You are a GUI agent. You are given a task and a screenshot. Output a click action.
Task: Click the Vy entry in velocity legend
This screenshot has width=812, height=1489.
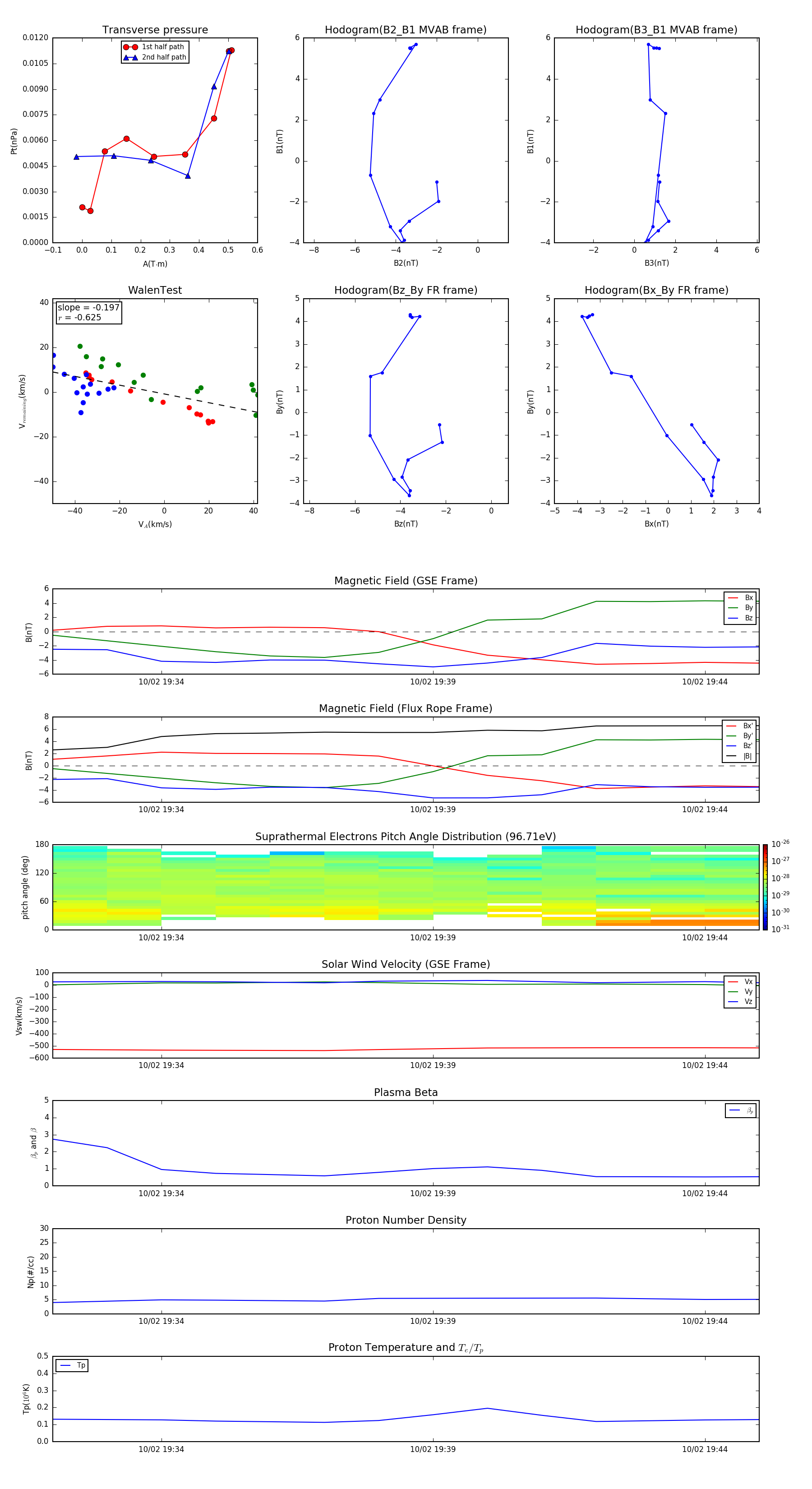[x=740, y=991]
